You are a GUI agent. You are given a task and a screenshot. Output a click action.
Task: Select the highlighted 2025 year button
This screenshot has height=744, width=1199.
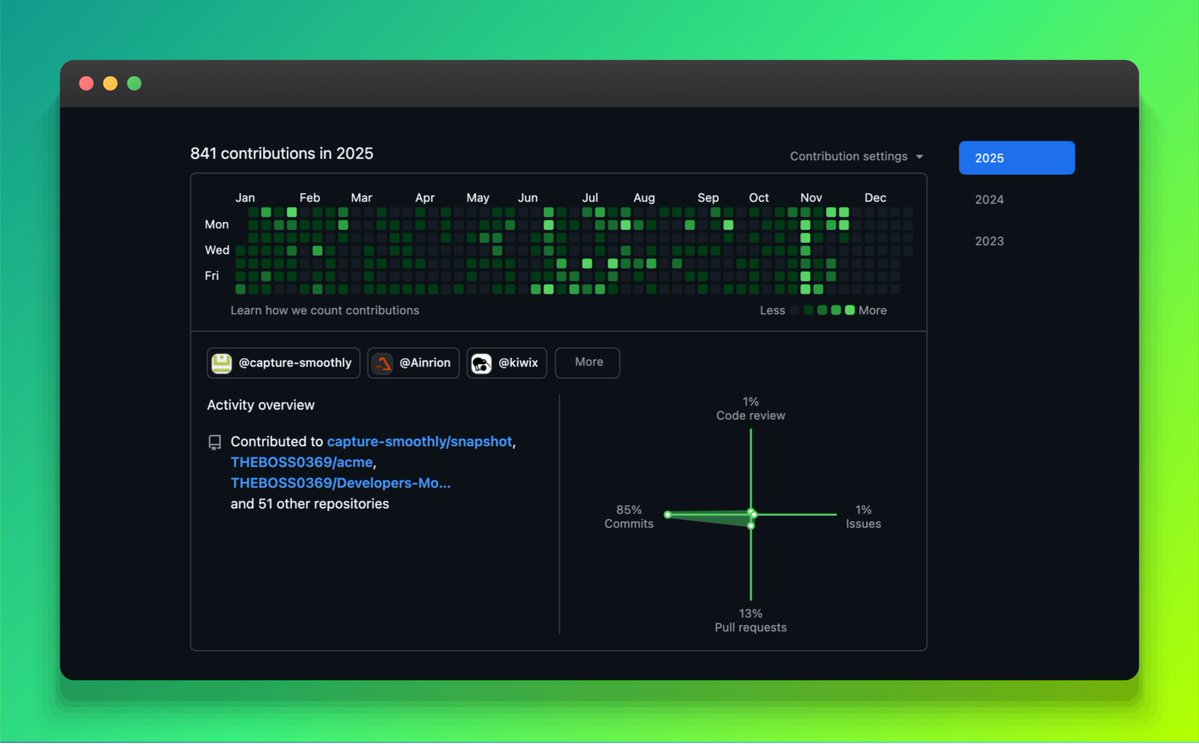1016,157
